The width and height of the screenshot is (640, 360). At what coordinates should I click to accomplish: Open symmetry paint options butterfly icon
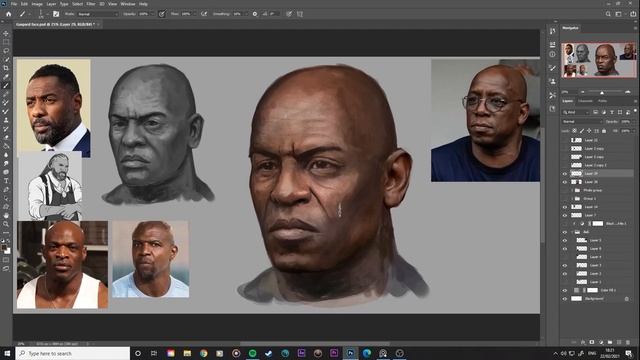[x=300, y=14]
